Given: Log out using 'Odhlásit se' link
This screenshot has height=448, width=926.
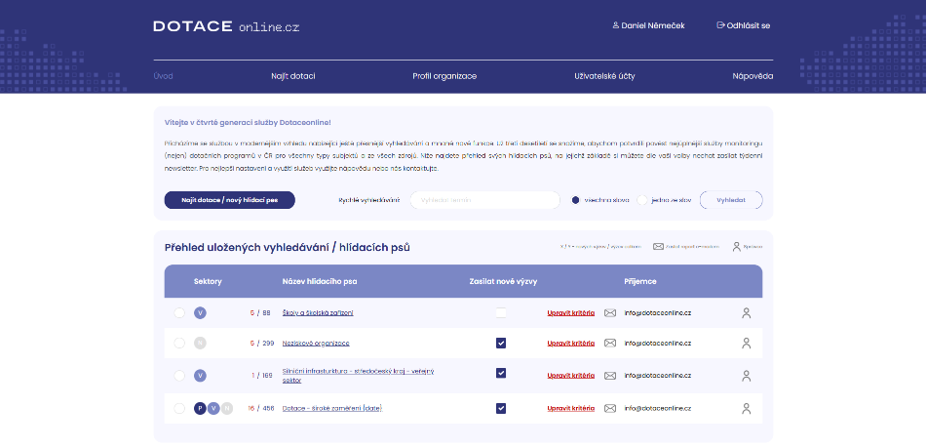Looking at the screenshot, I should pos(743,25).
